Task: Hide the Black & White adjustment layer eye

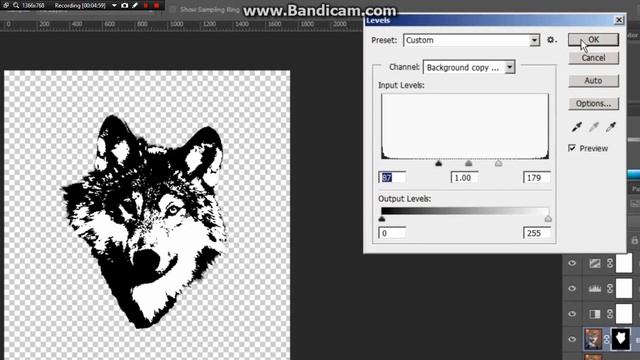Action: pos(572,314)
